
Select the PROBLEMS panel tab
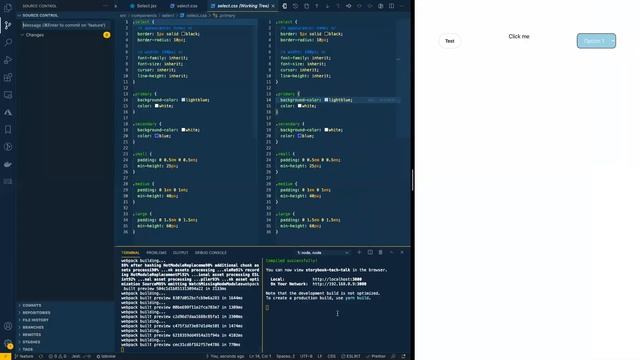[x=156, y=253]
